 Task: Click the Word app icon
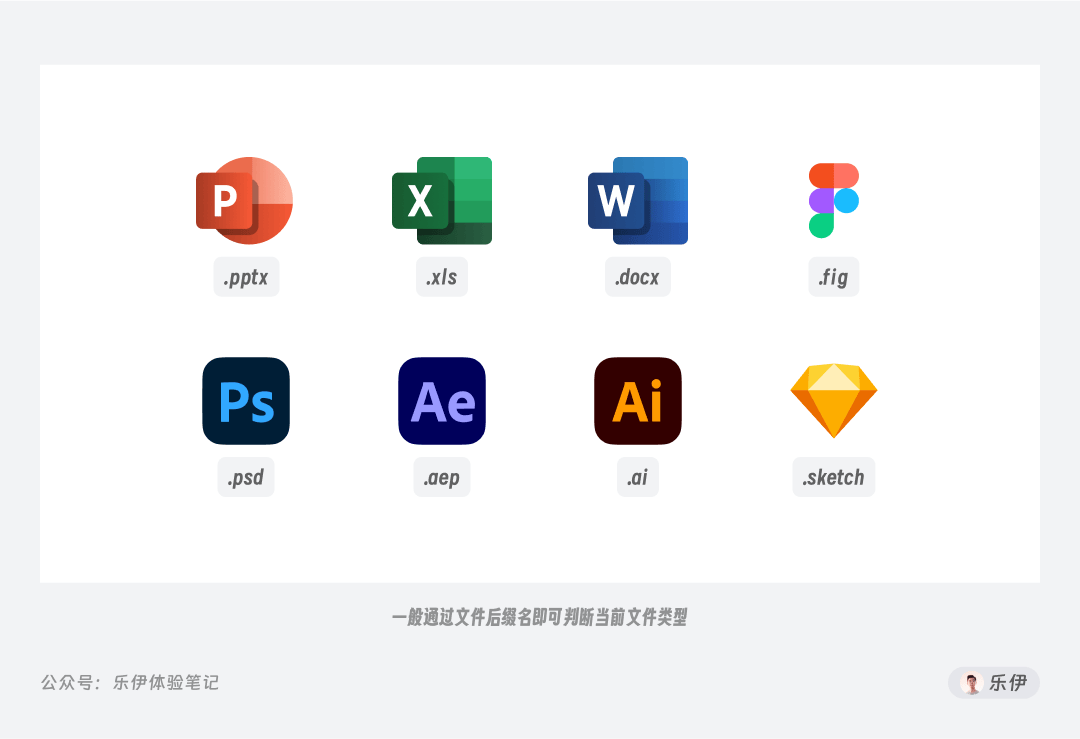(638, 200)
